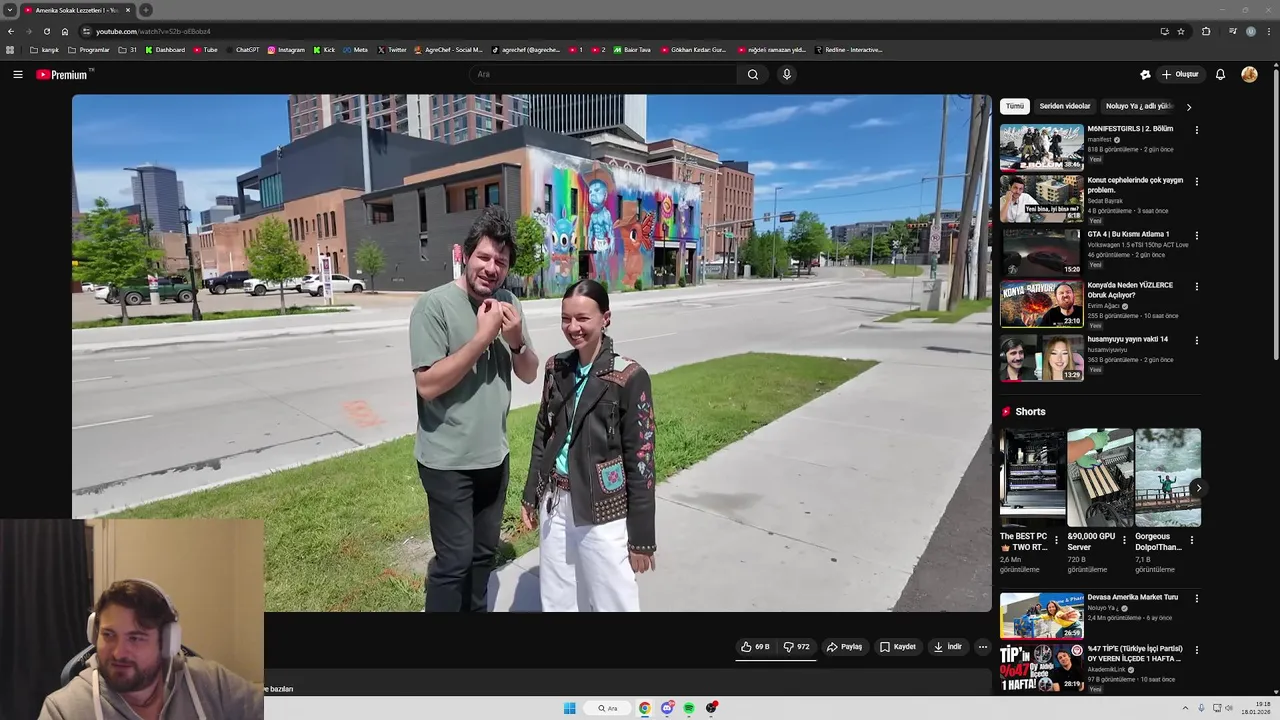
Task: Click the YouTube search field
Action: pyautogui.click(x=605, y=74)
